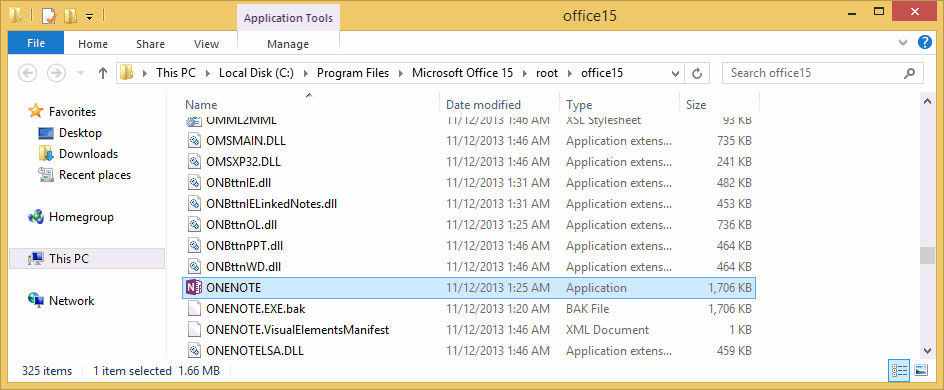Open the Share ribbon tab
Image resolution: width=944 pixels, height=390 pixels.
click(x=150, y=44)
